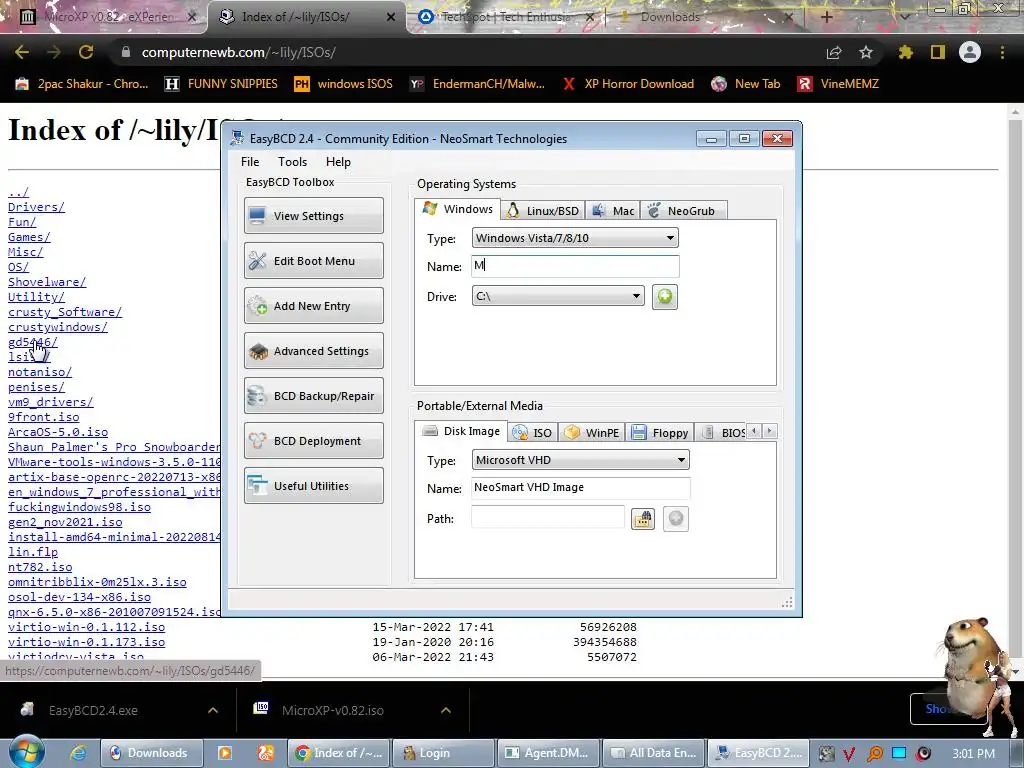Image resolution: width=1024 pixels, height=768 pixels.
Task: Download the virtio-win-0.1.173.iso link
Action: click(x=86, y=642)
